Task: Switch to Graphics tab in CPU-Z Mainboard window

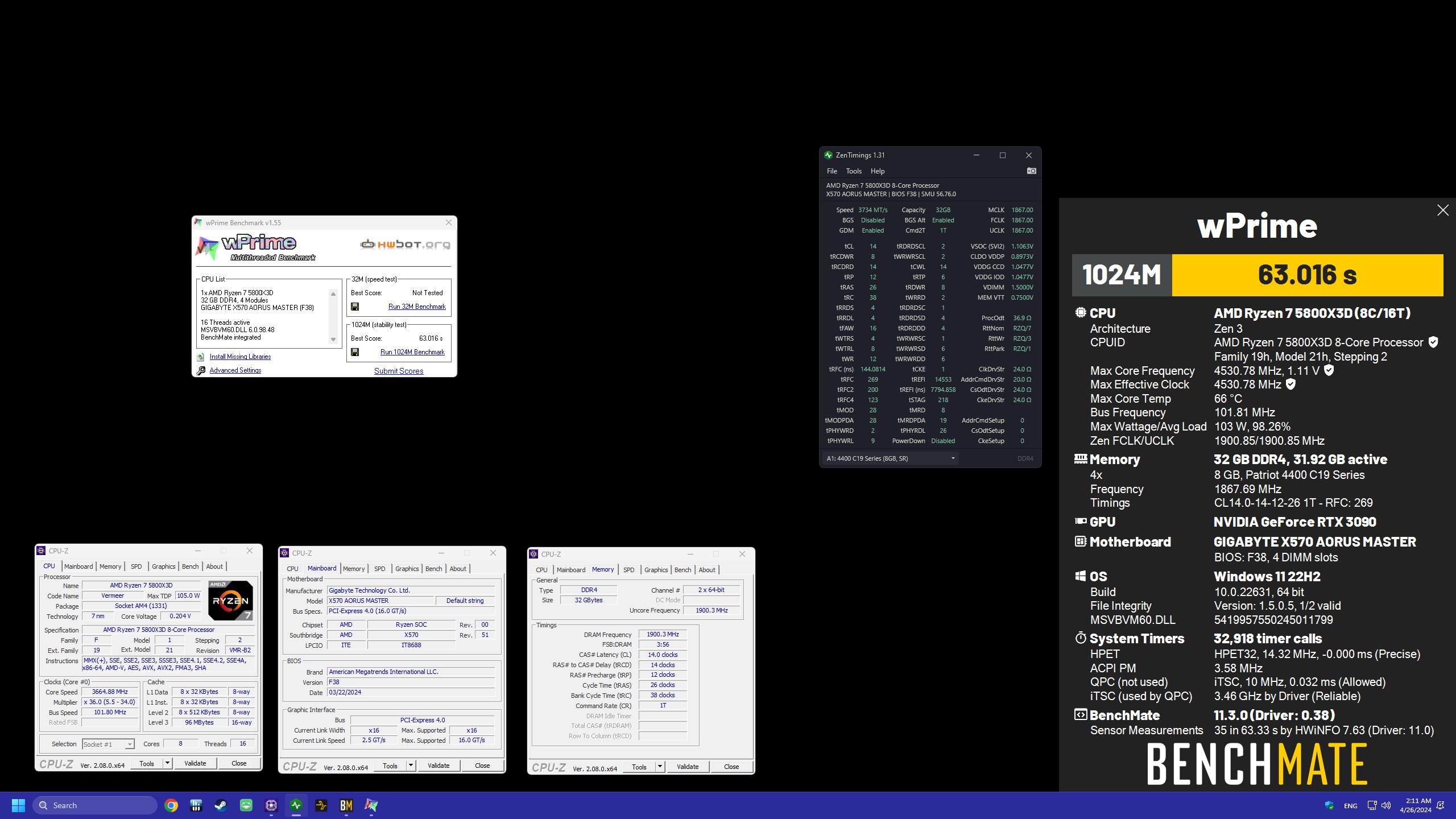Action: (407, 569)
